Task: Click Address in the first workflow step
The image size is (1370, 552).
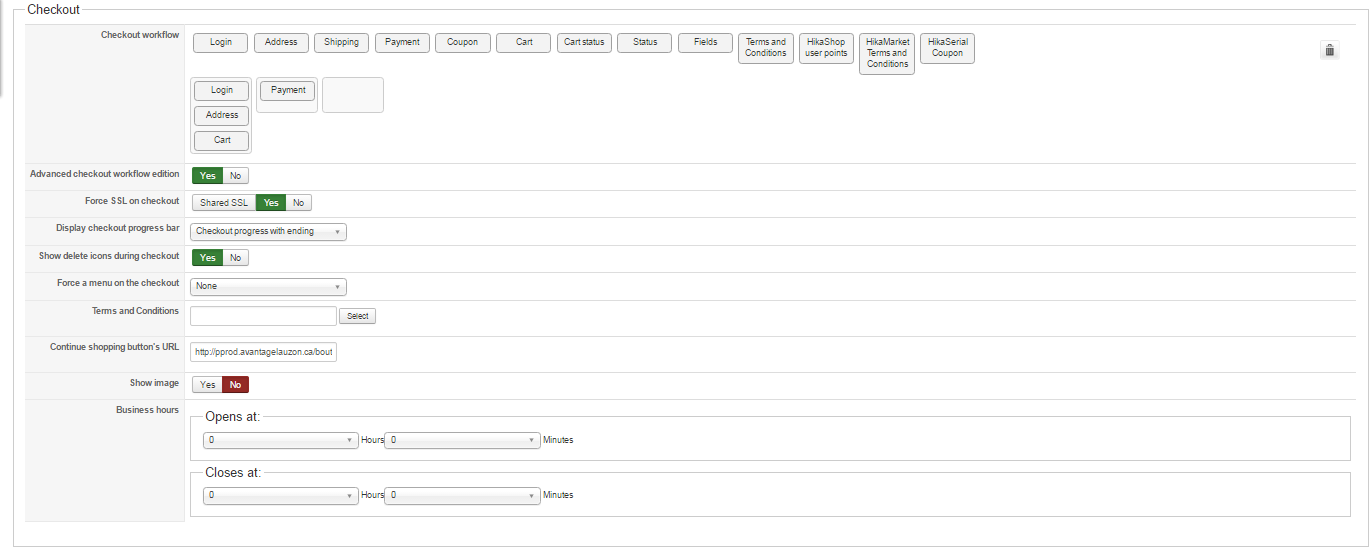Action: click(222, 115)
